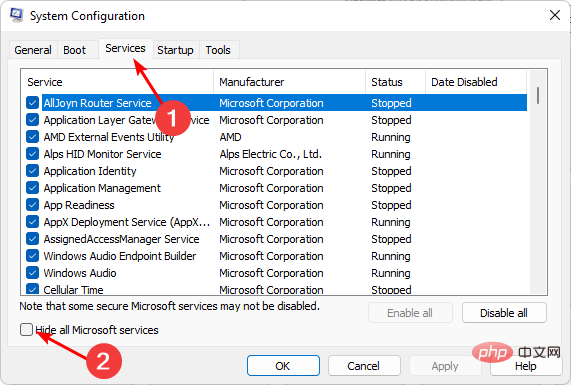Switch to the Tools tab
Viewport: 571px width, 385px height.
tap(218, 50)
